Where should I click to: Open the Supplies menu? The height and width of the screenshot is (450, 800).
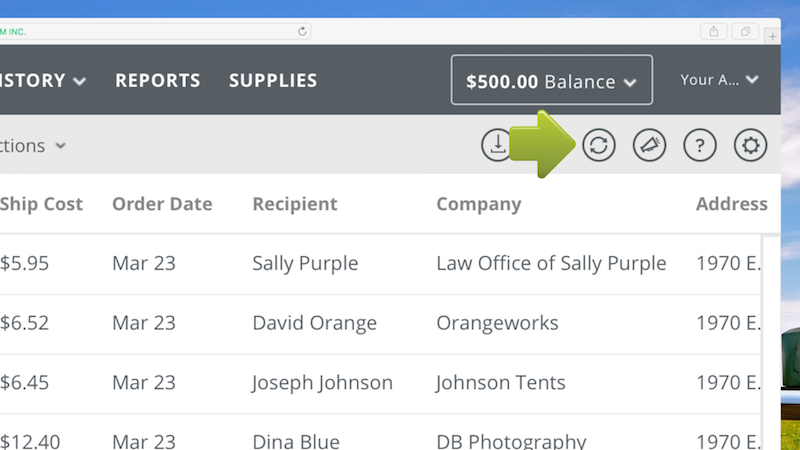pos(273,81)
